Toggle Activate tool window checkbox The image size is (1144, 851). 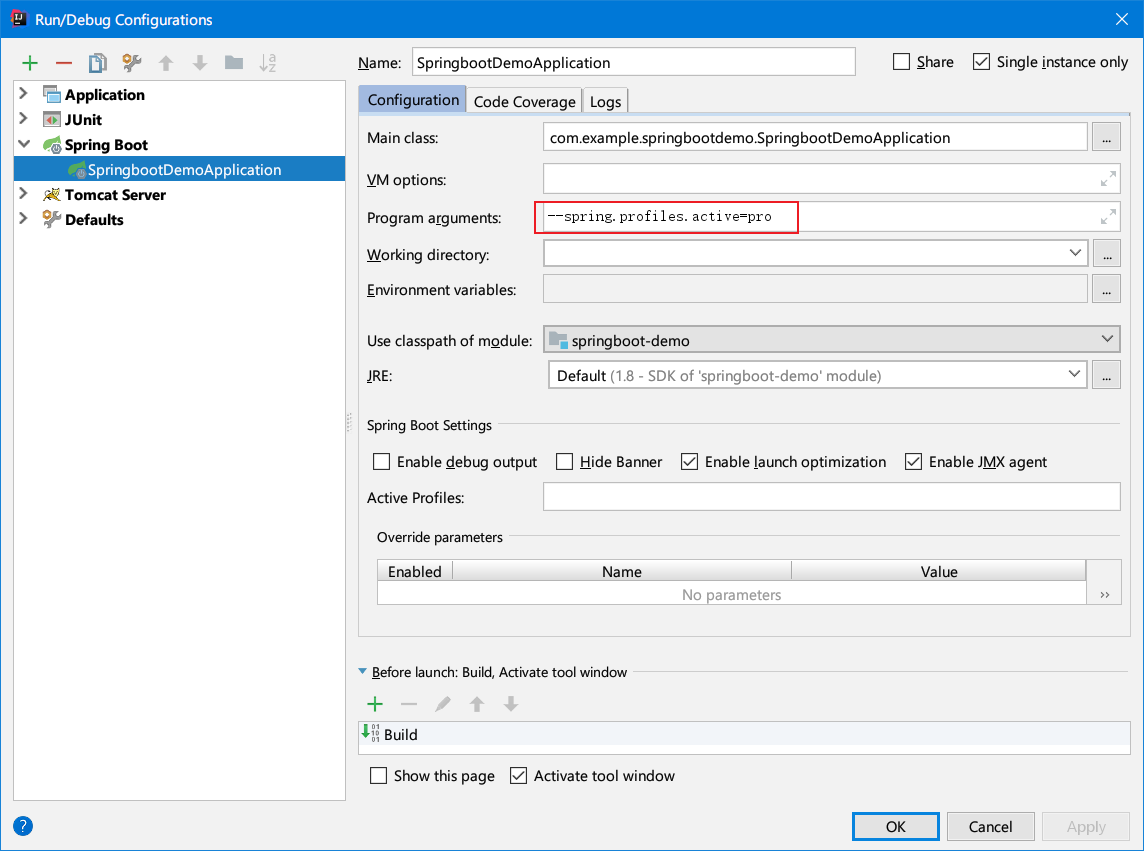pyautogui.click(x=518, y=776)
